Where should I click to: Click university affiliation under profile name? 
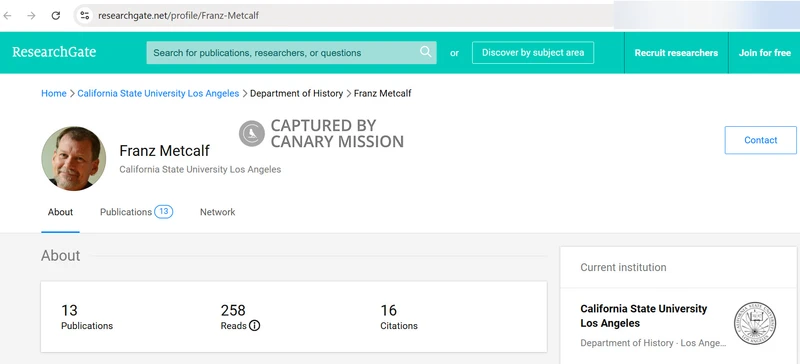coord(200,169)
